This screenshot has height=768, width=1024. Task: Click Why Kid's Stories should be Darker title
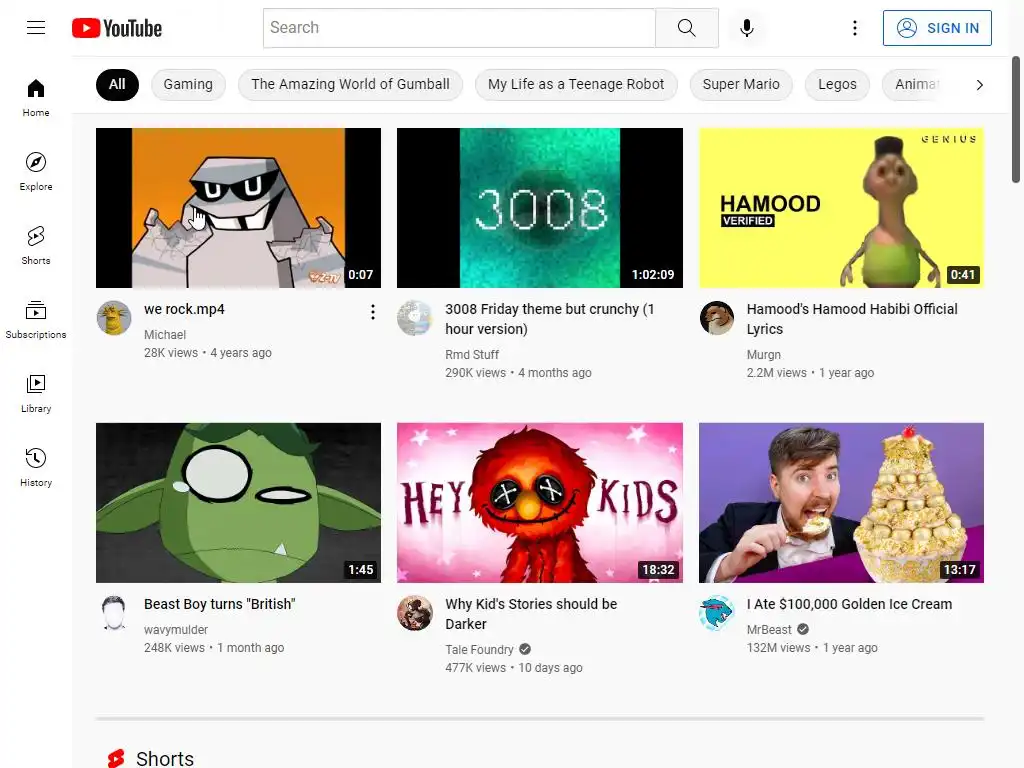[x=531, y=614]
